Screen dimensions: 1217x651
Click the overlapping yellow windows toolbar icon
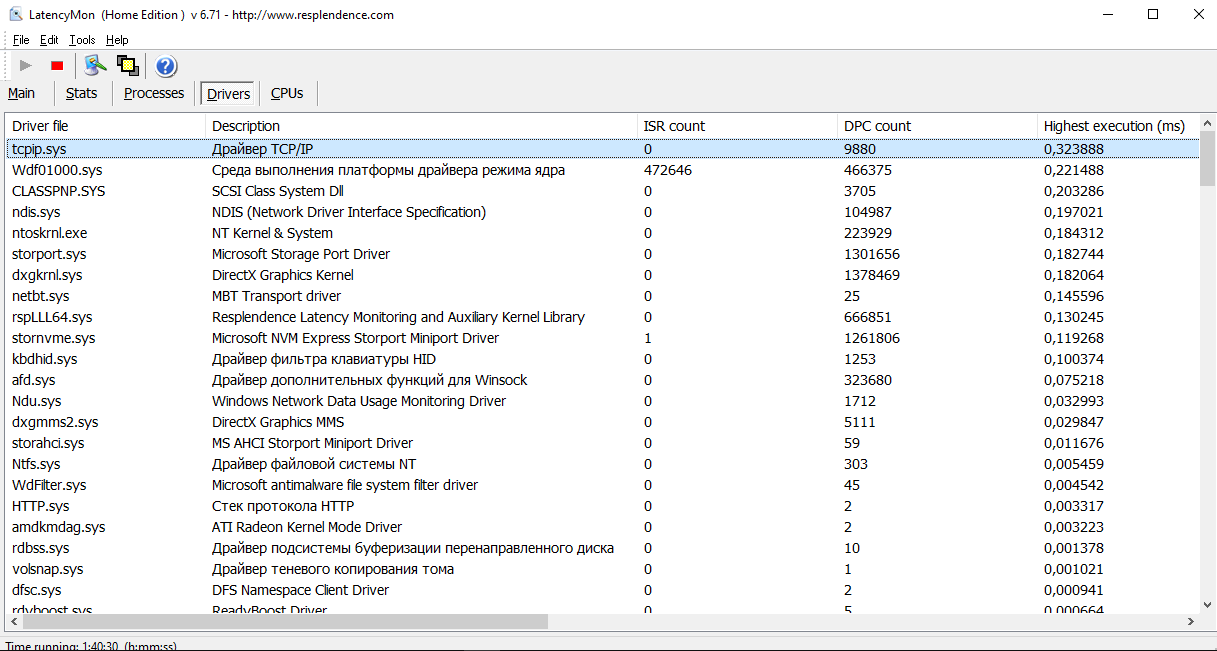pos(127,66)
